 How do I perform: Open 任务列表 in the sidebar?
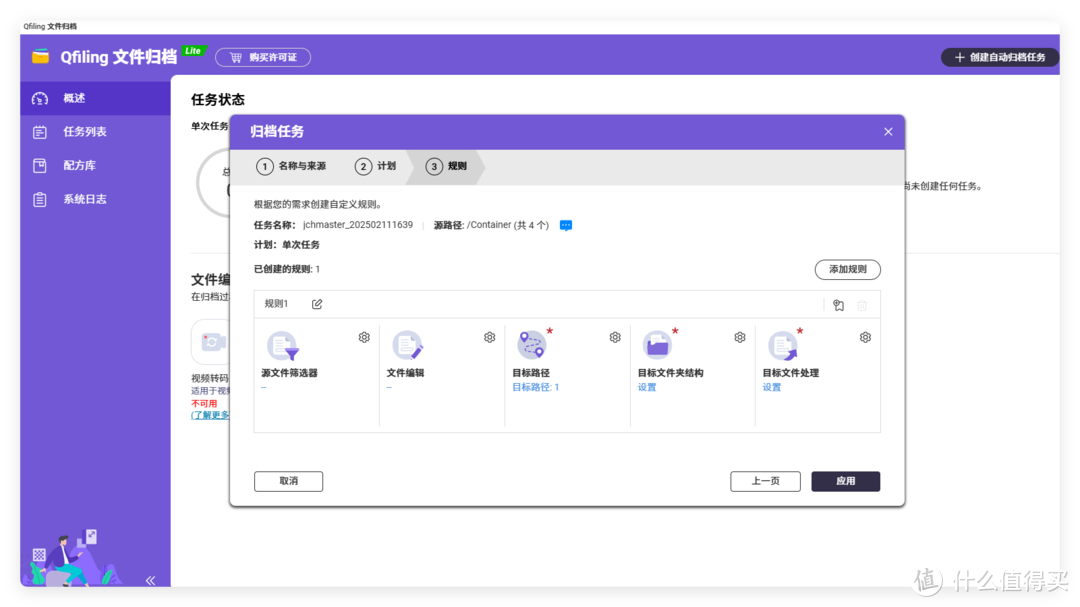tap(84, 132)
